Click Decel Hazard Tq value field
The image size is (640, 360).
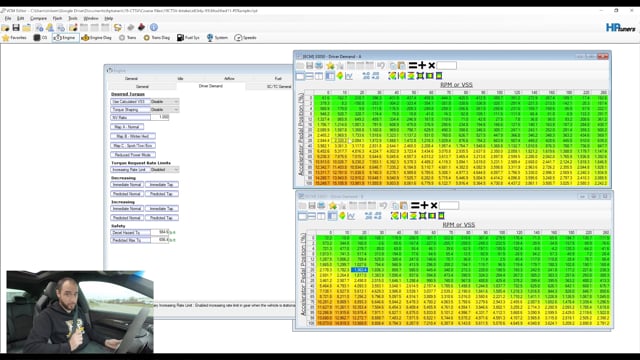160,232
